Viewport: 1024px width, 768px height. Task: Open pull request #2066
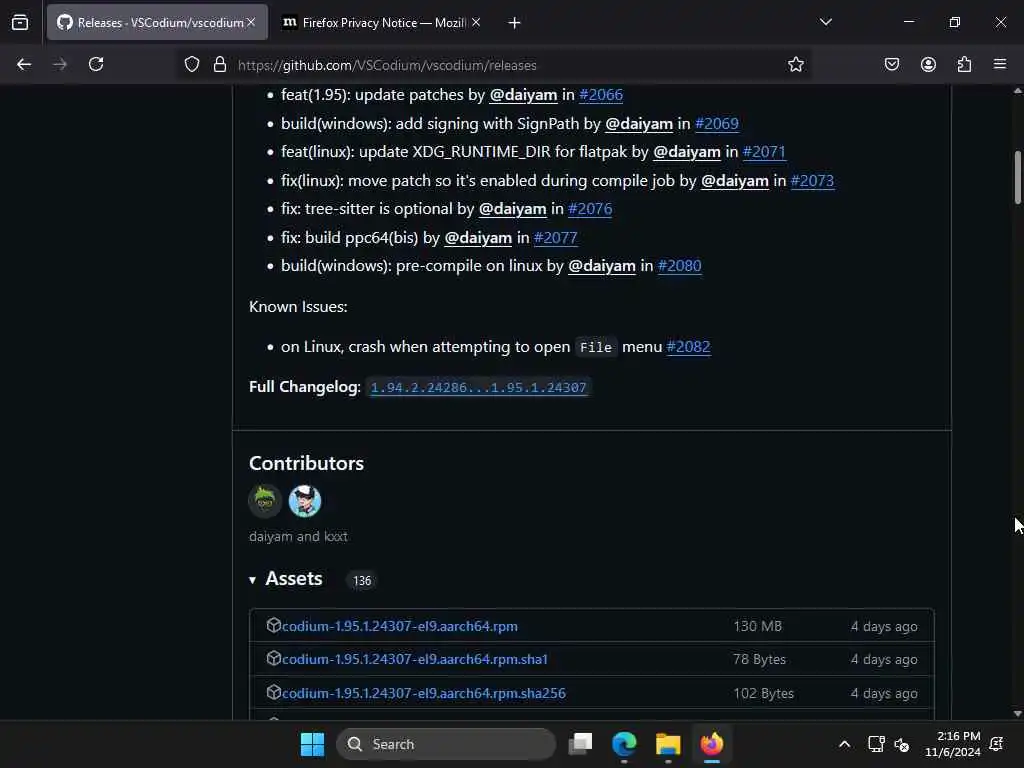[601, 95]
